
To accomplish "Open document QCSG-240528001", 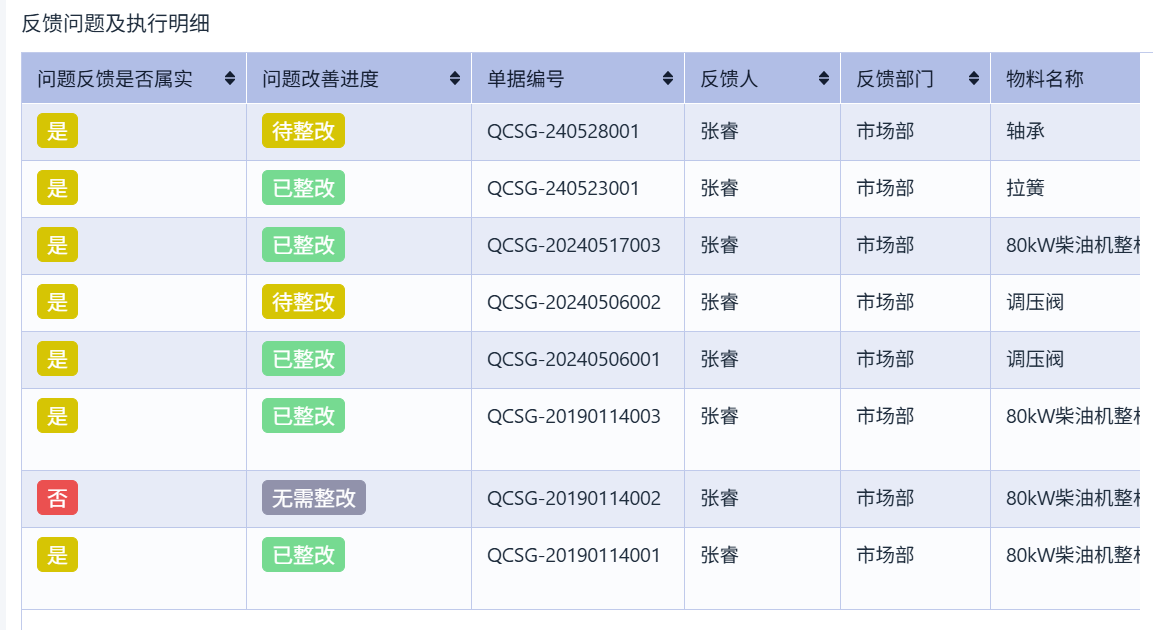I will click(563, 131).
